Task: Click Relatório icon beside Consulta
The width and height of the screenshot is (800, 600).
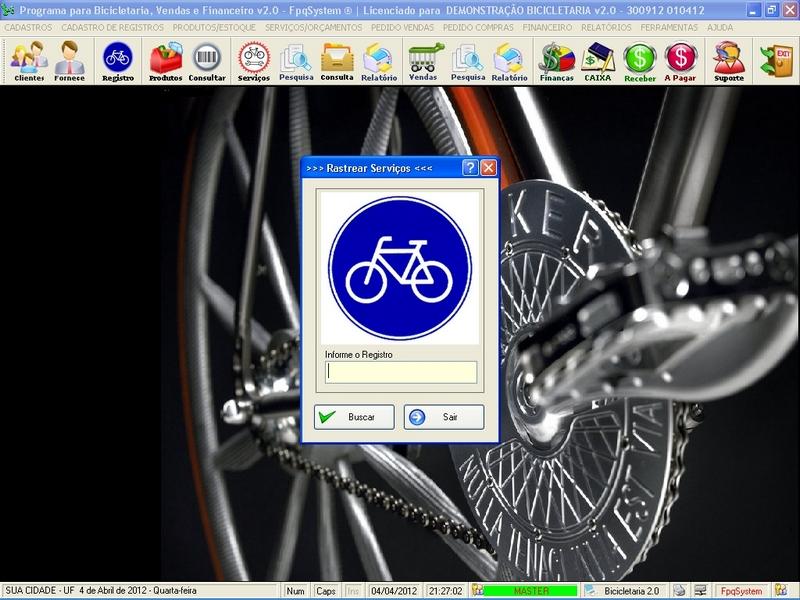Action: pos(379,61)
